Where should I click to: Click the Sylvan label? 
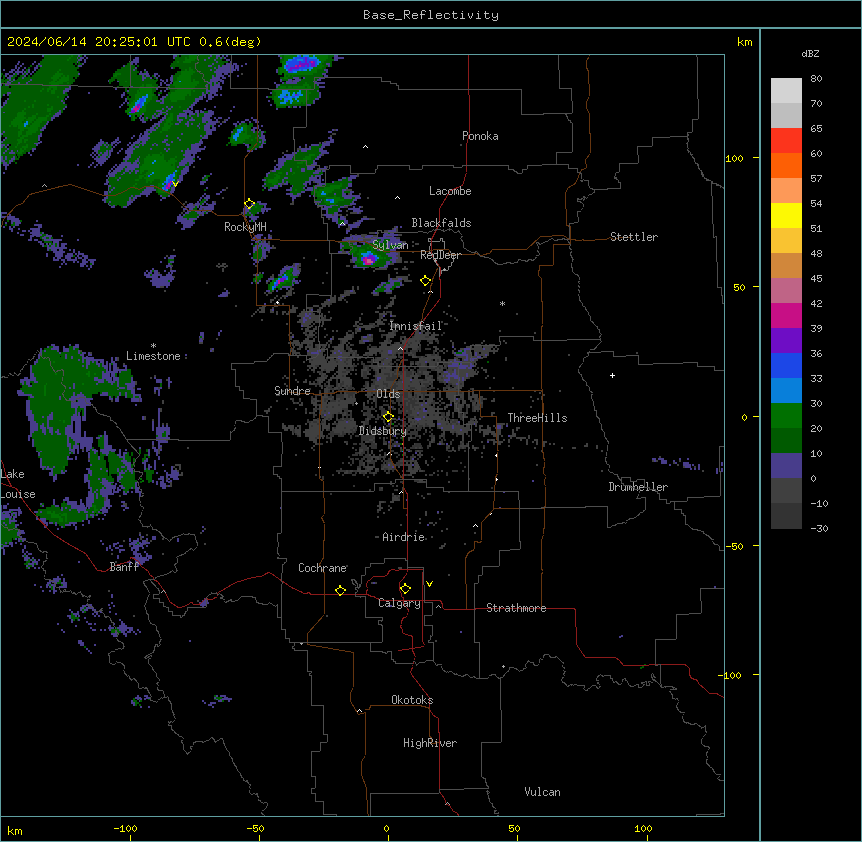pos(390,245)
